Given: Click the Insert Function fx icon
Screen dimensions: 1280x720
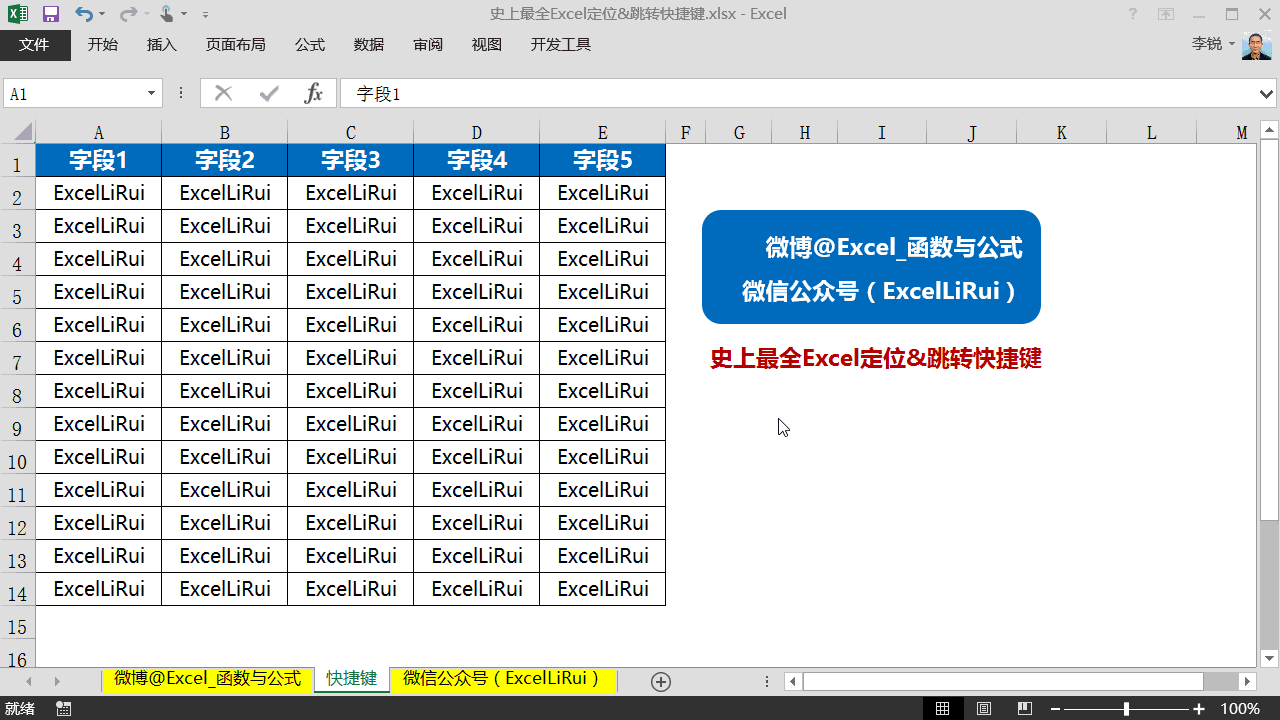Looking at the screenshot, I should click(x=314, y=93).
